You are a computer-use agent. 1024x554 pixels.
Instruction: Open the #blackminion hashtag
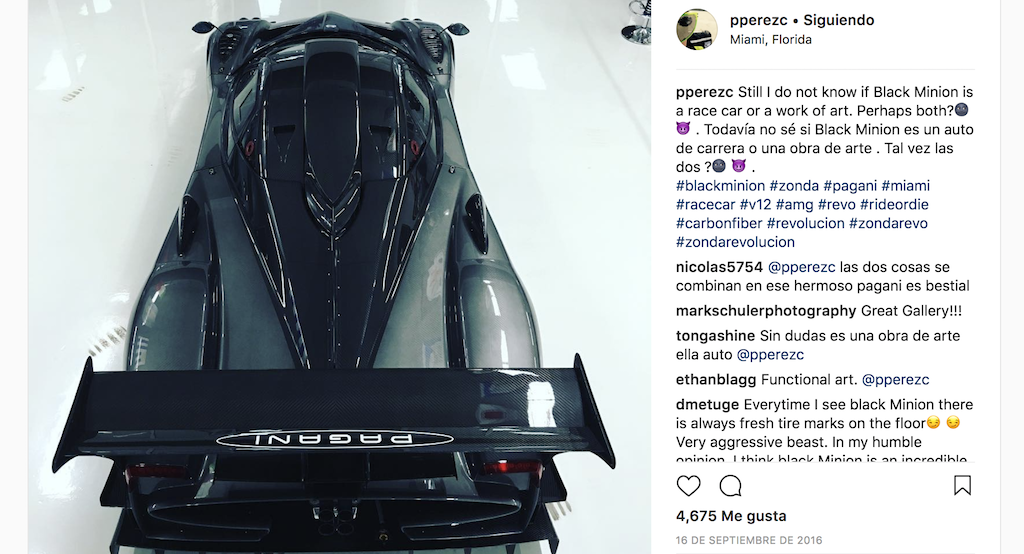click(x=720, y=186)
